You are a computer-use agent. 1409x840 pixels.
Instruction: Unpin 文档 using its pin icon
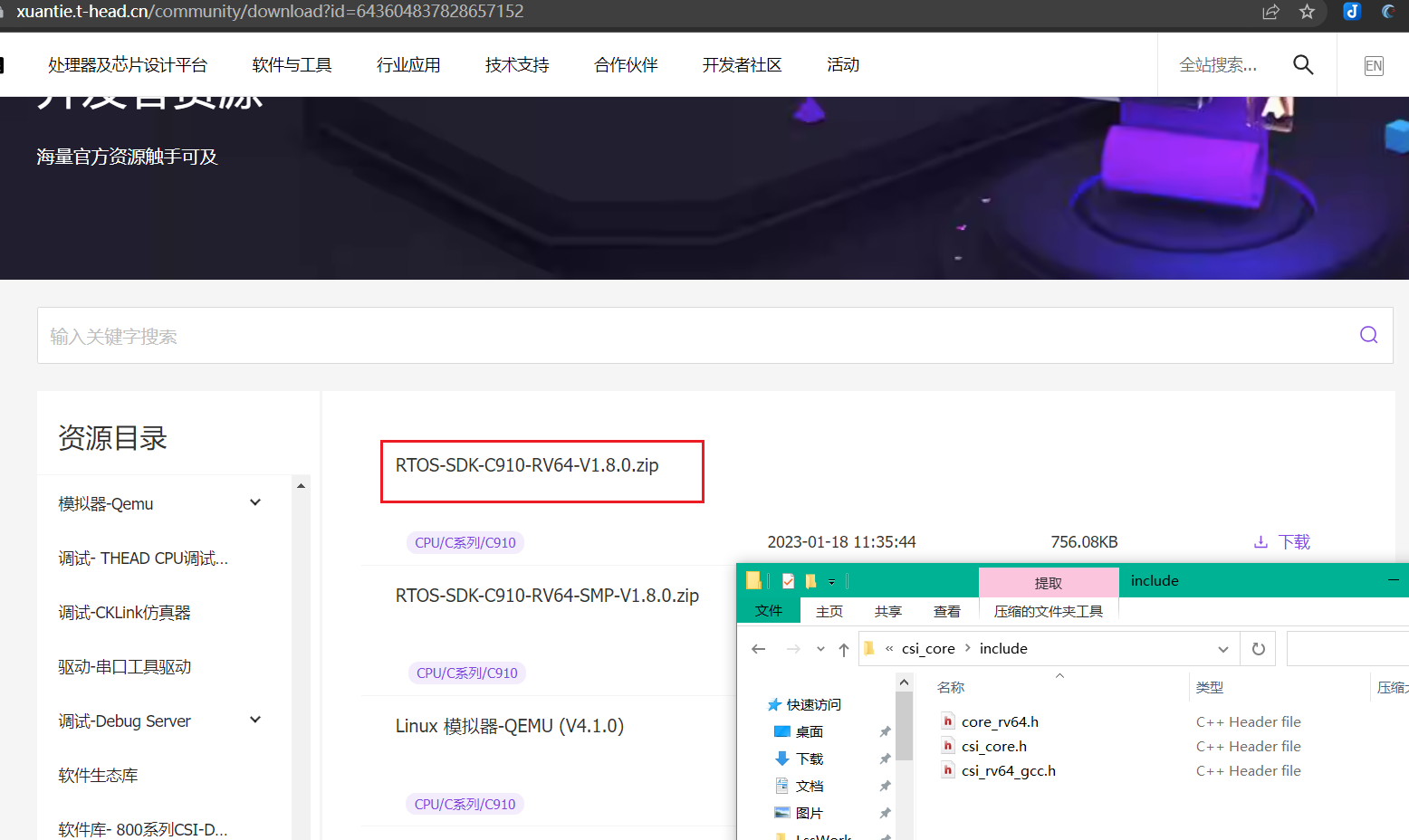point(885,786)
